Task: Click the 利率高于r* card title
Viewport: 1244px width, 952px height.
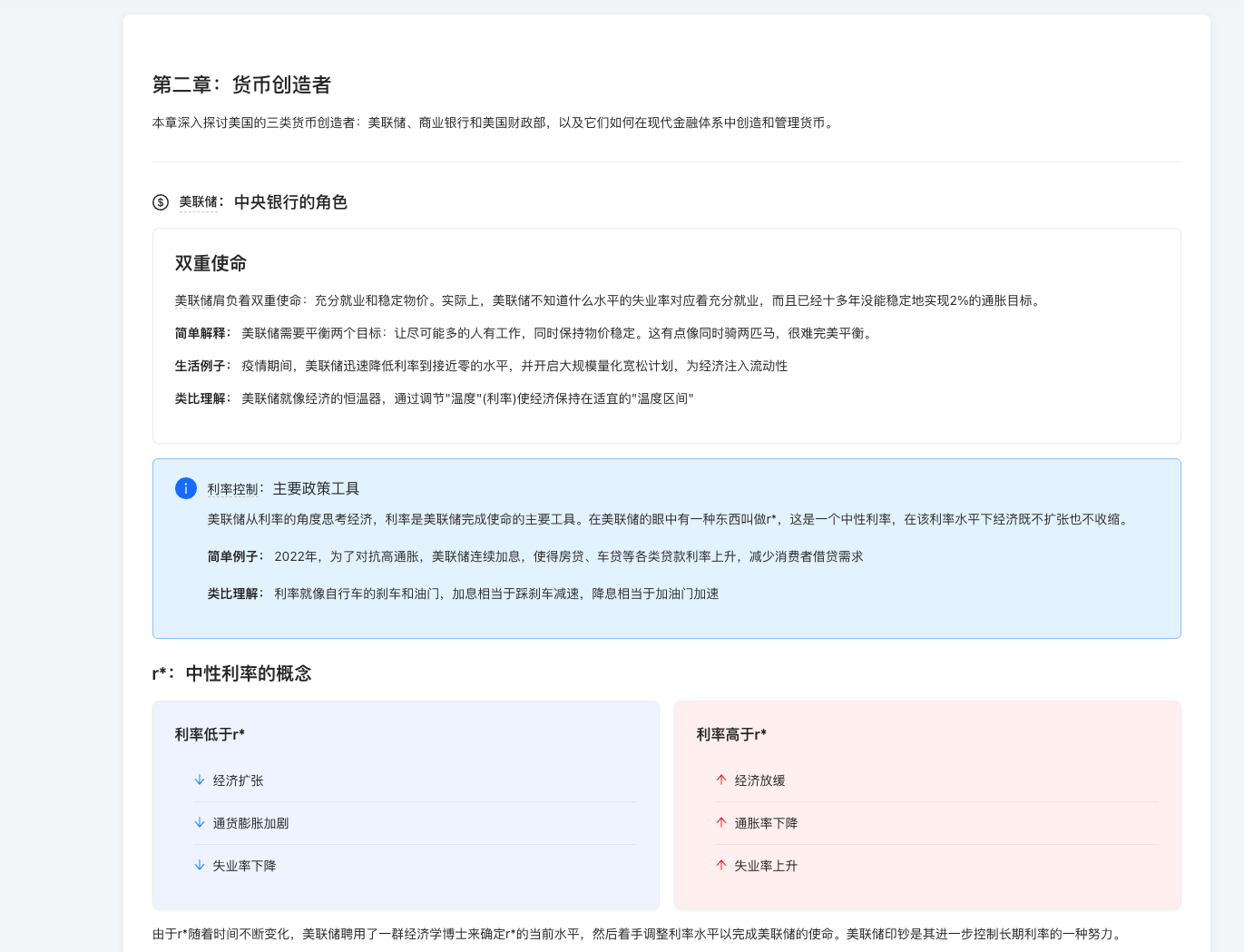Action: (x=731, y=734)
